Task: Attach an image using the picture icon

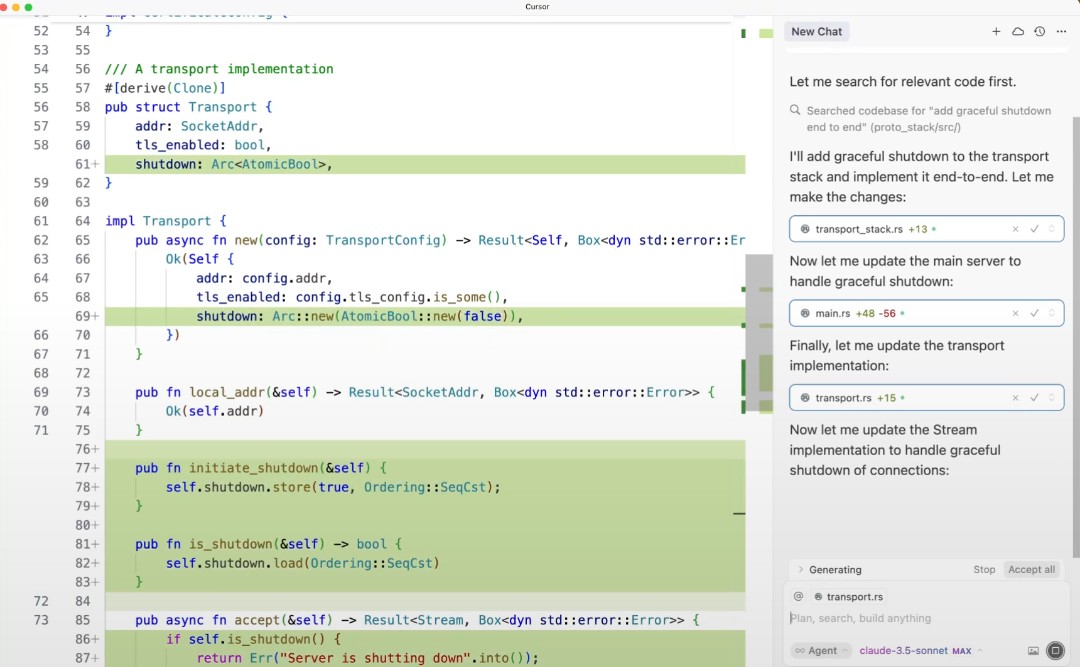Action: (x=1033, y=651)
